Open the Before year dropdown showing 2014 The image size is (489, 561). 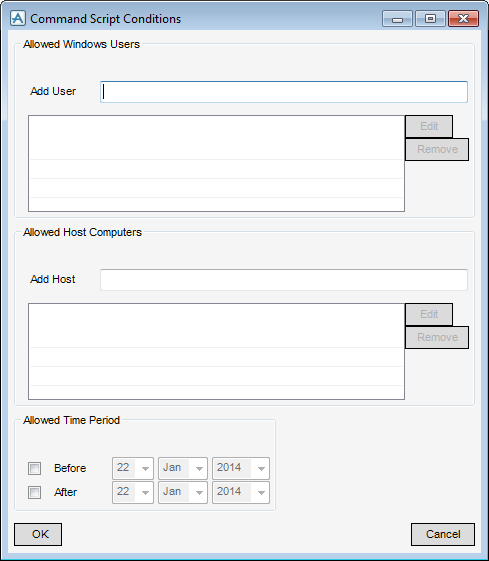[241, 468]
